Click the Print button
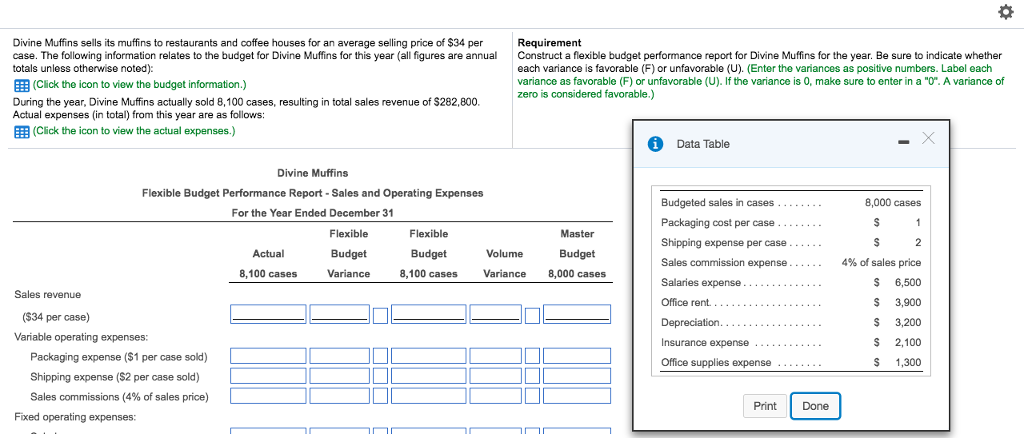Viewport: 1024px width, 438px height. pyautogui.click(x=765, y=406)
